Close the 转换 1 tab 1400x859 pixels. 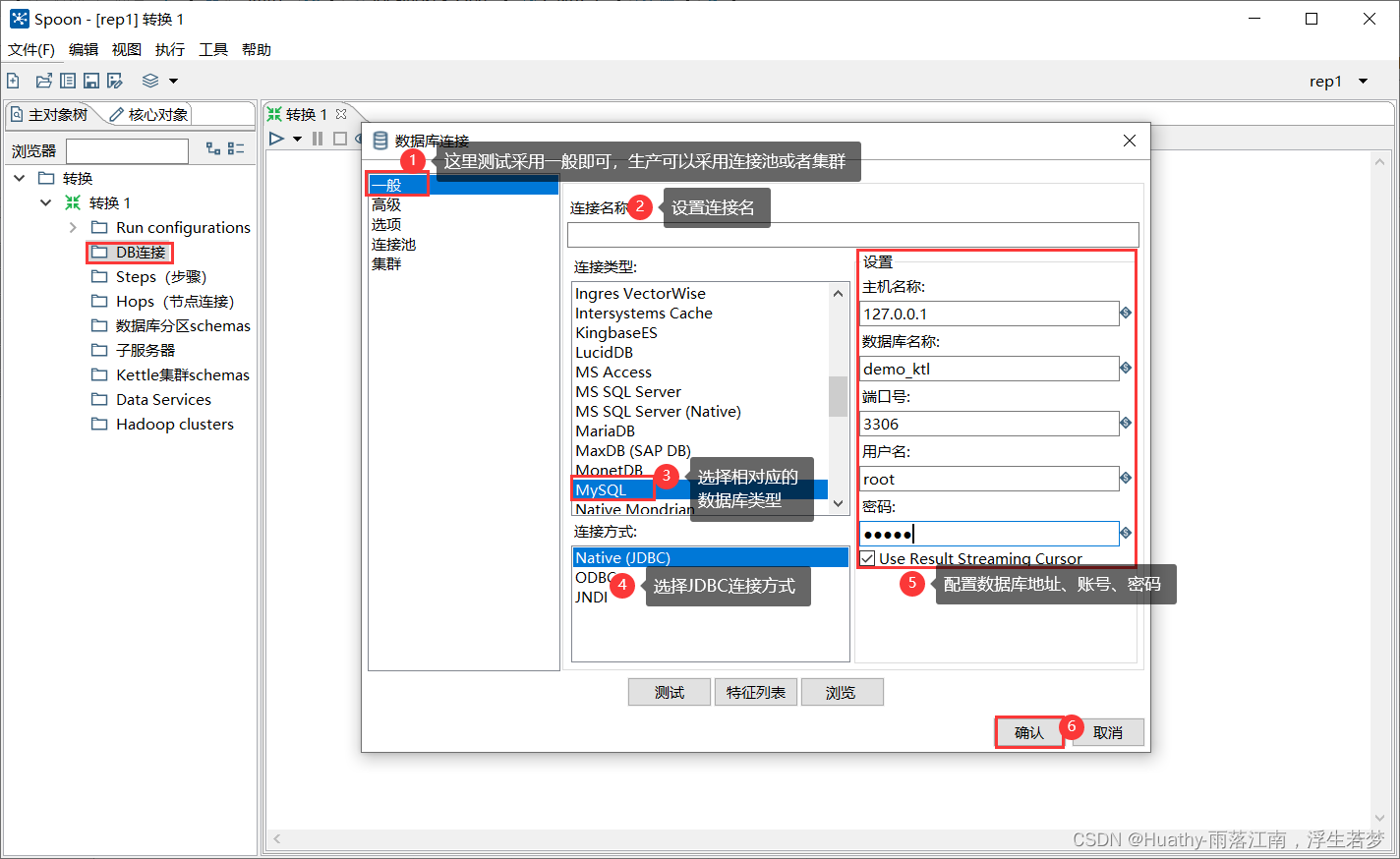pos(341,114)
